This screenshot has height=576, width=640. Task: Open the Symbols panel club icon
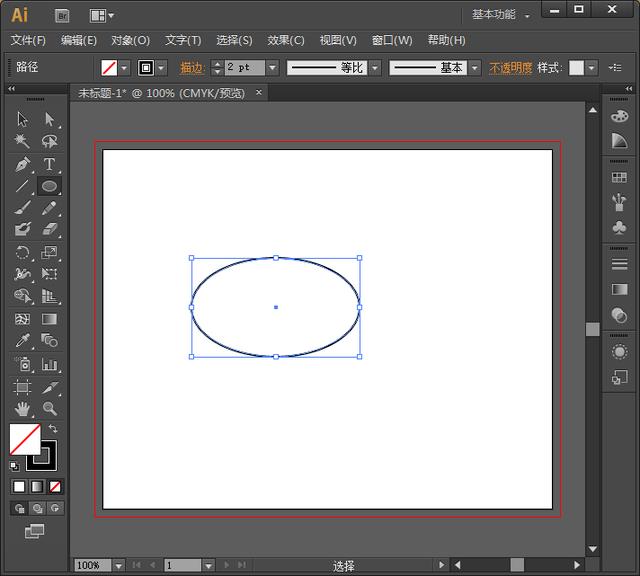tap(619, 227)
